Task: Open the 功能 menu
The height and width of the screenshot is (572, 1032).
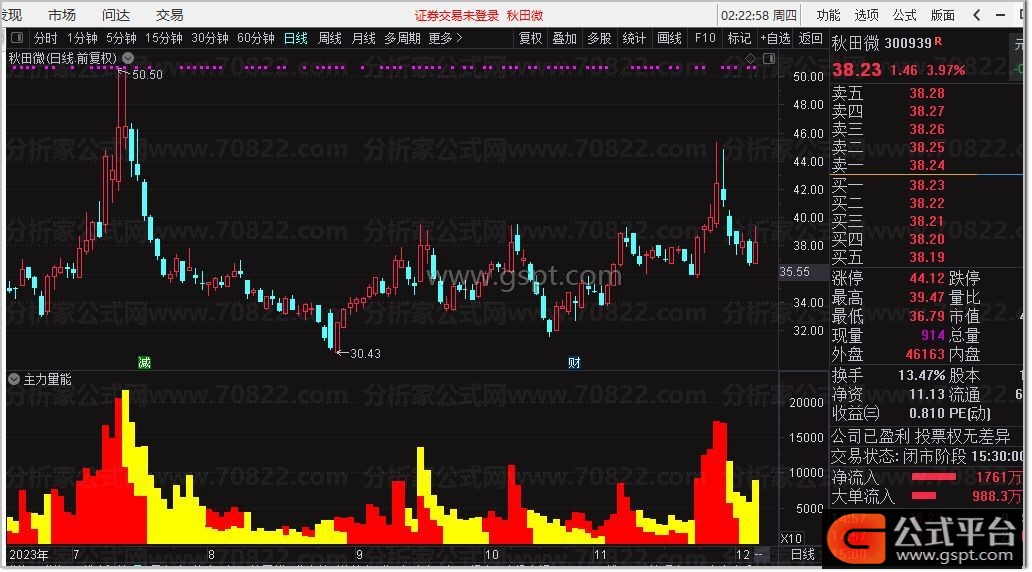Action: (x=828, y=14)
